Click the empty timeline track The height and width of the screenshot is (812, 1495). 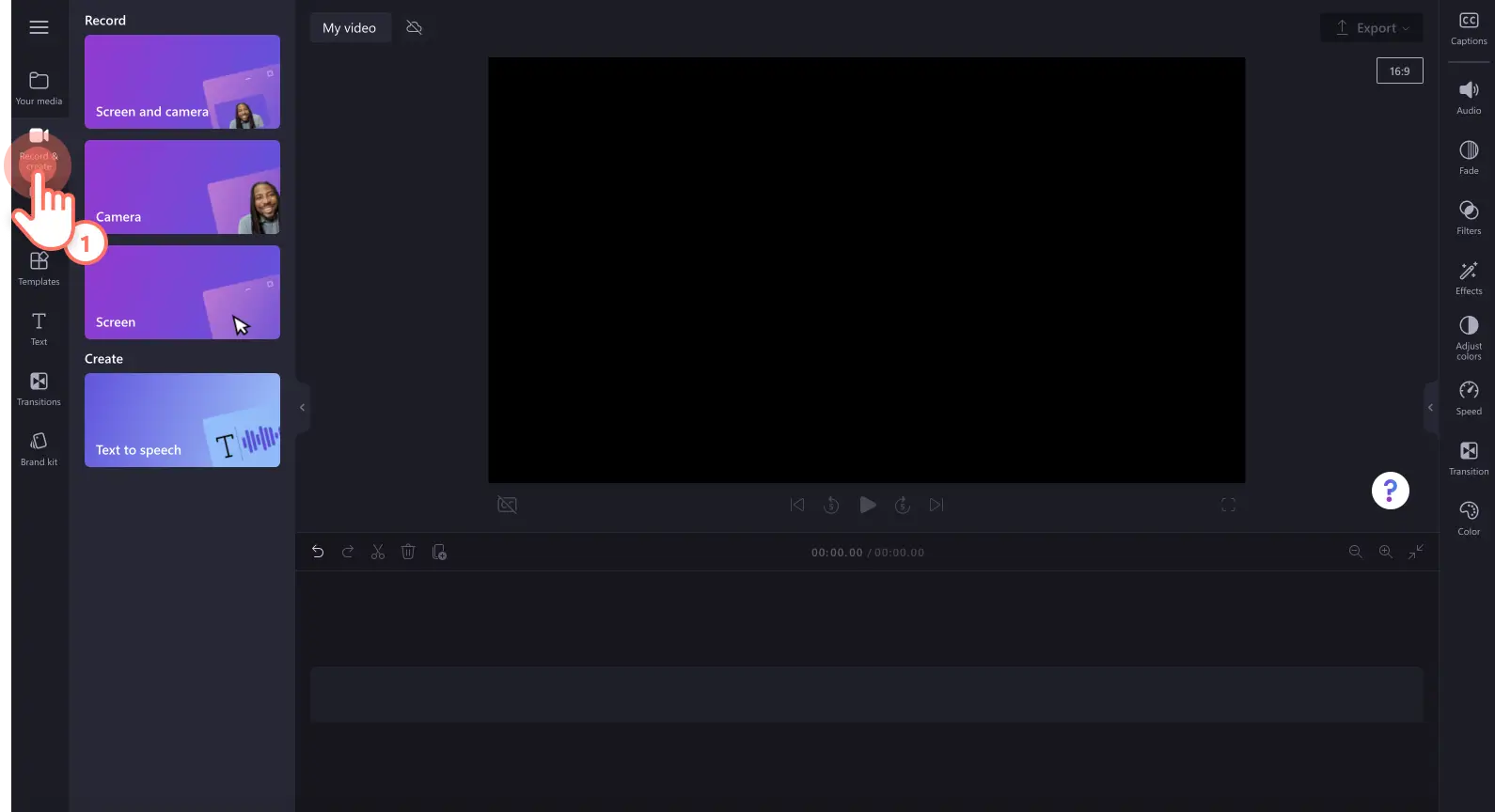coord(866,695)
